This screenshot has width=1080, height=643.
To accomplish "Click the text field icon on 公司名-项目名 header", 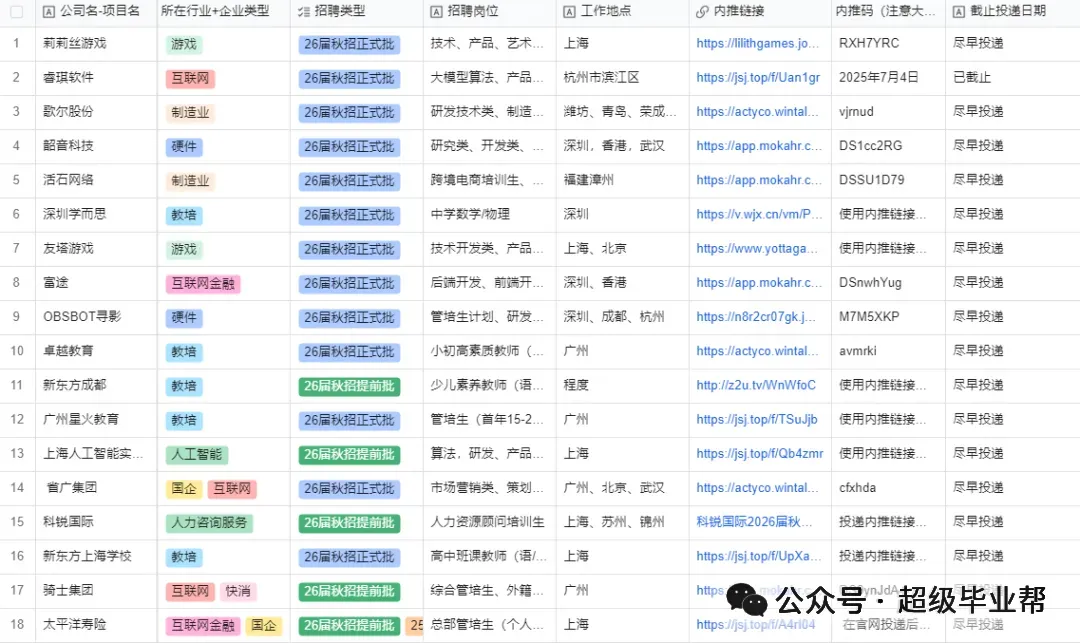I will (47, 12).
